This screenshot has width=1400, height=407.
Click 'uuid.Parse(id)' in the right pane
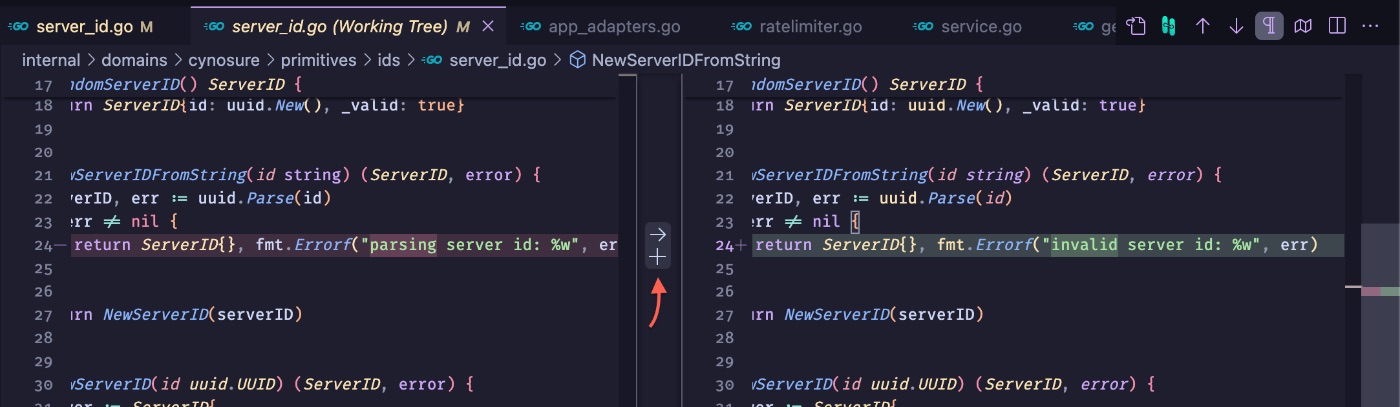[x=945, y=198]
